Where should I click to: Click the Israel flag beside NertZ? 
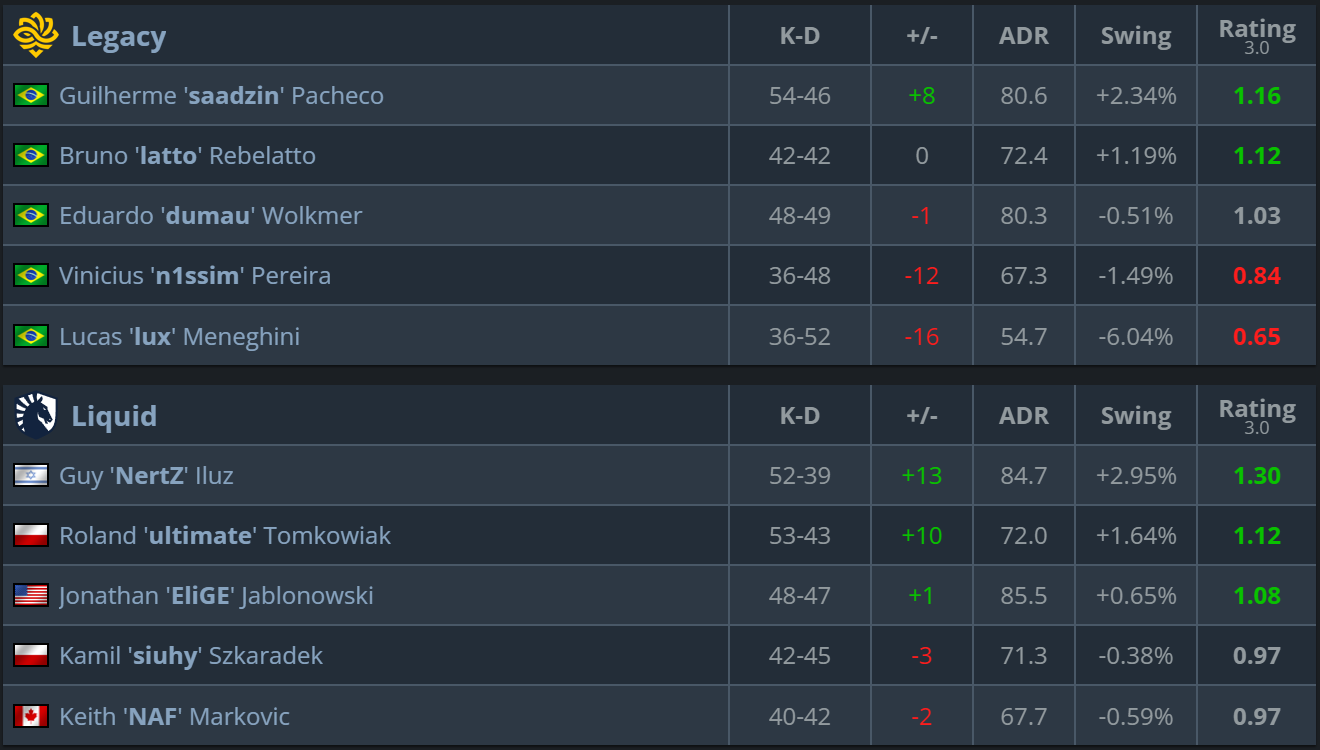(x=31, y=476)
